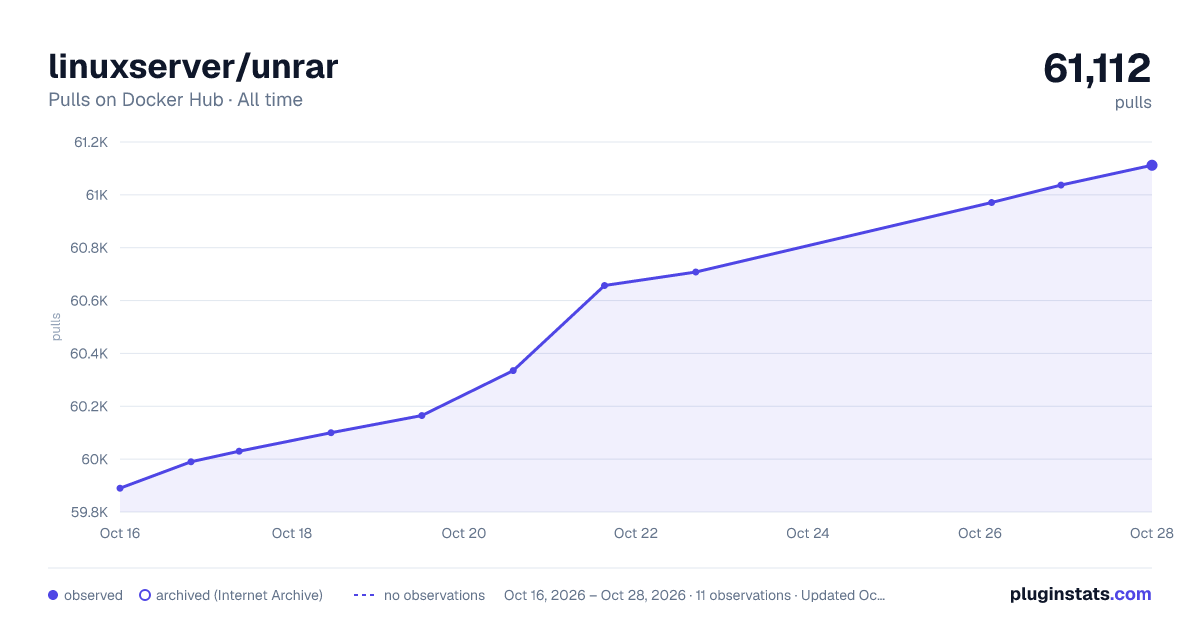Click the 61K y-axis label
This screenshot has height=630, width=1200.
click(96, 195)
